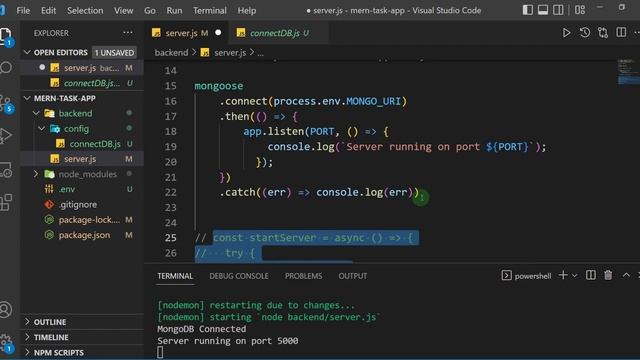Select the Terminal panel tab
The width and height of the screenshot is (640, 360).
point(175,276)
